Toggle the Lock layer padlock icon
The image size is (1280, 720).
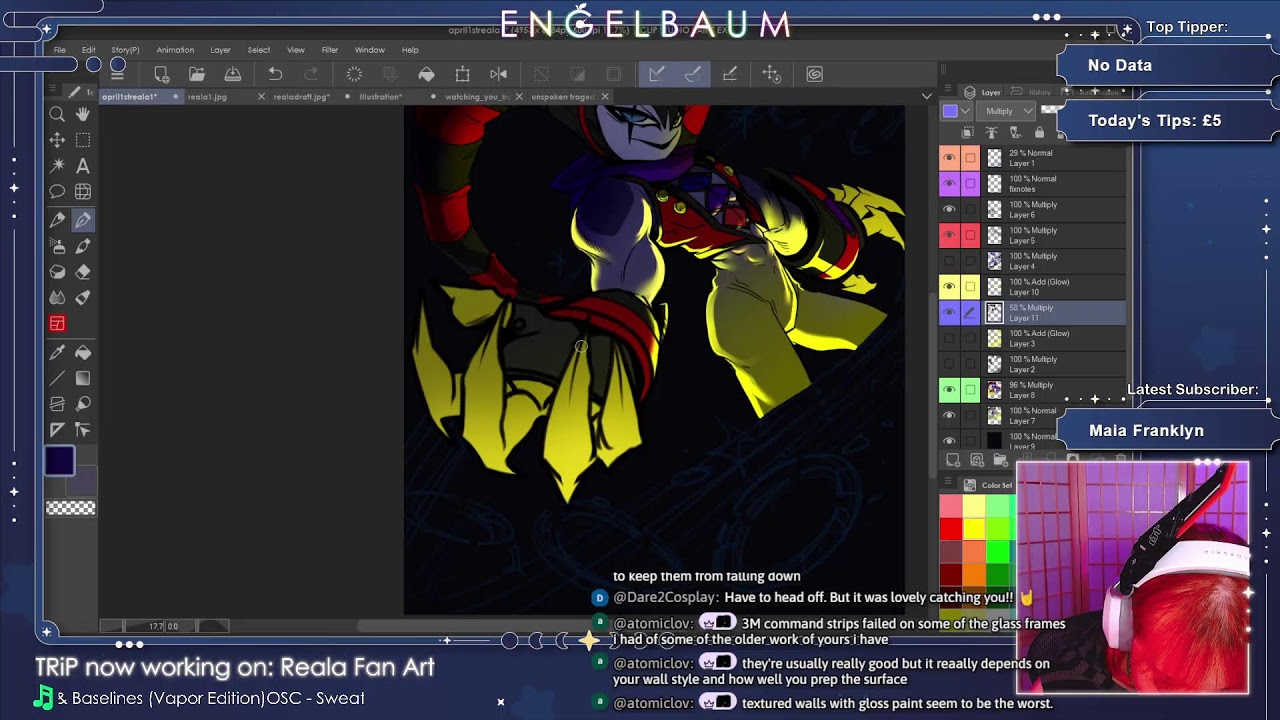1040,133
